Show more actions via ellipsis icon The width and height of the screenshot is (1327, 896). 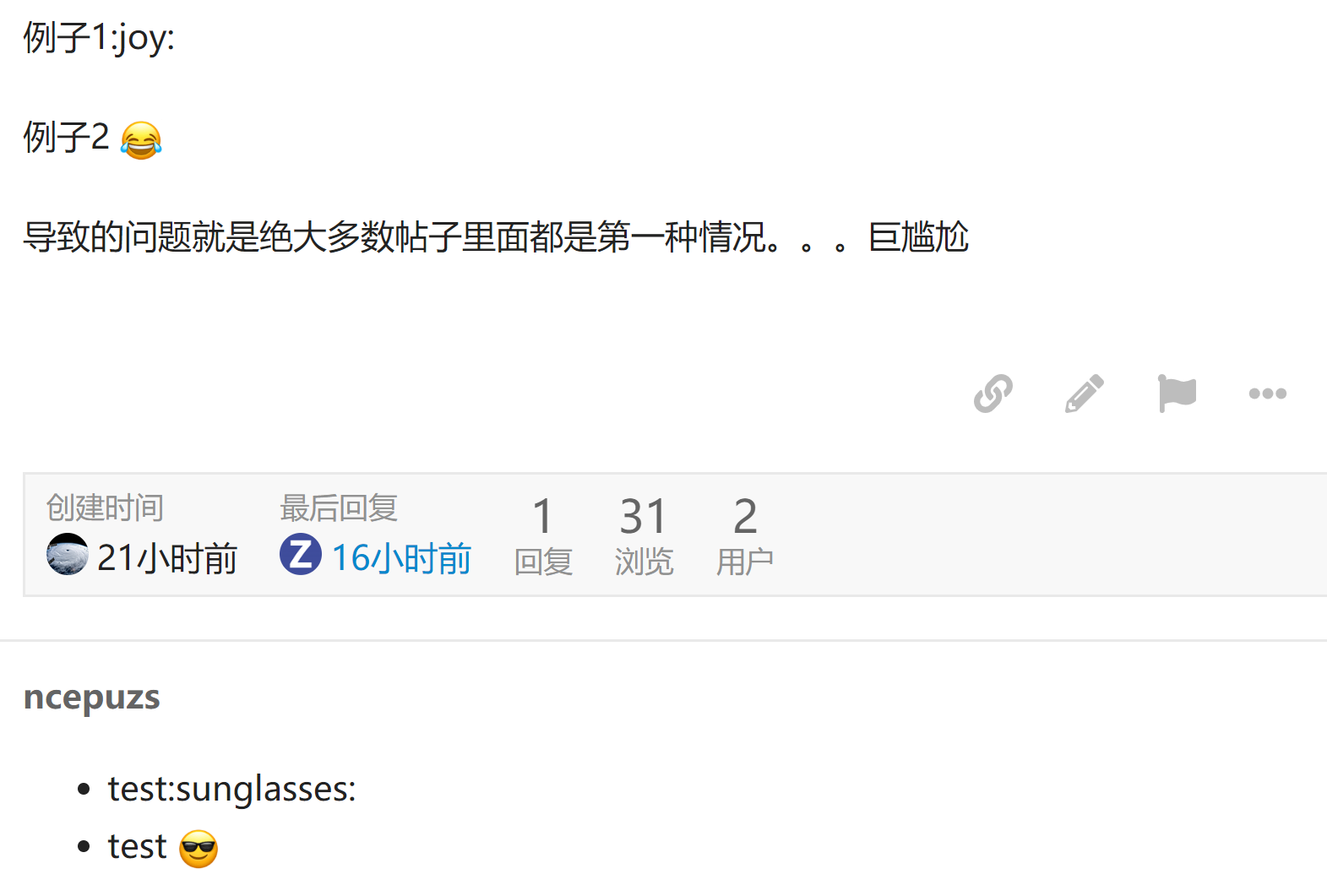point(1267,394)
